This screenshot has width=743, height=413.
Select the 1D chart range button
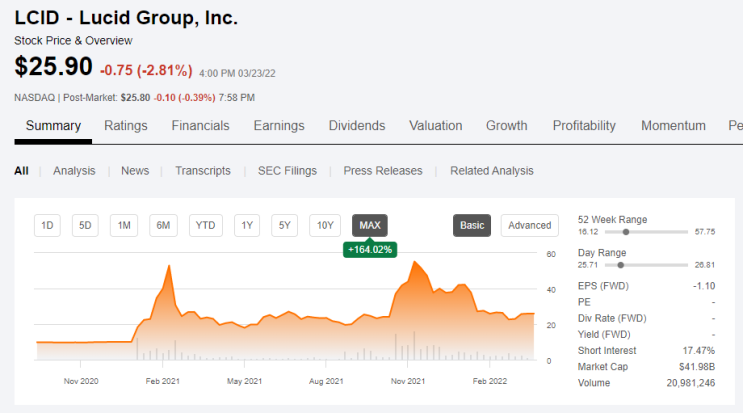47,225
